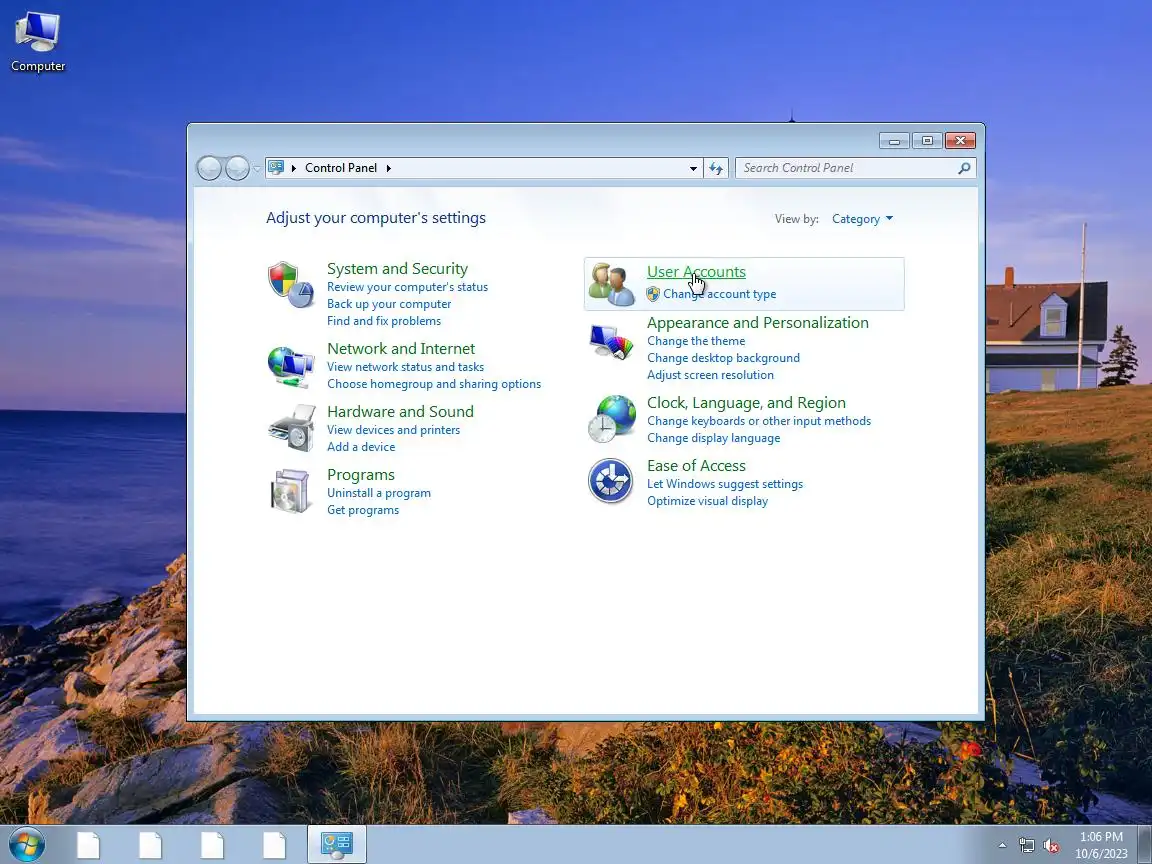Viewport: 1152px width, 864px height.
Task: Click Let Windows suggest settings
Action: click(725, 484)
